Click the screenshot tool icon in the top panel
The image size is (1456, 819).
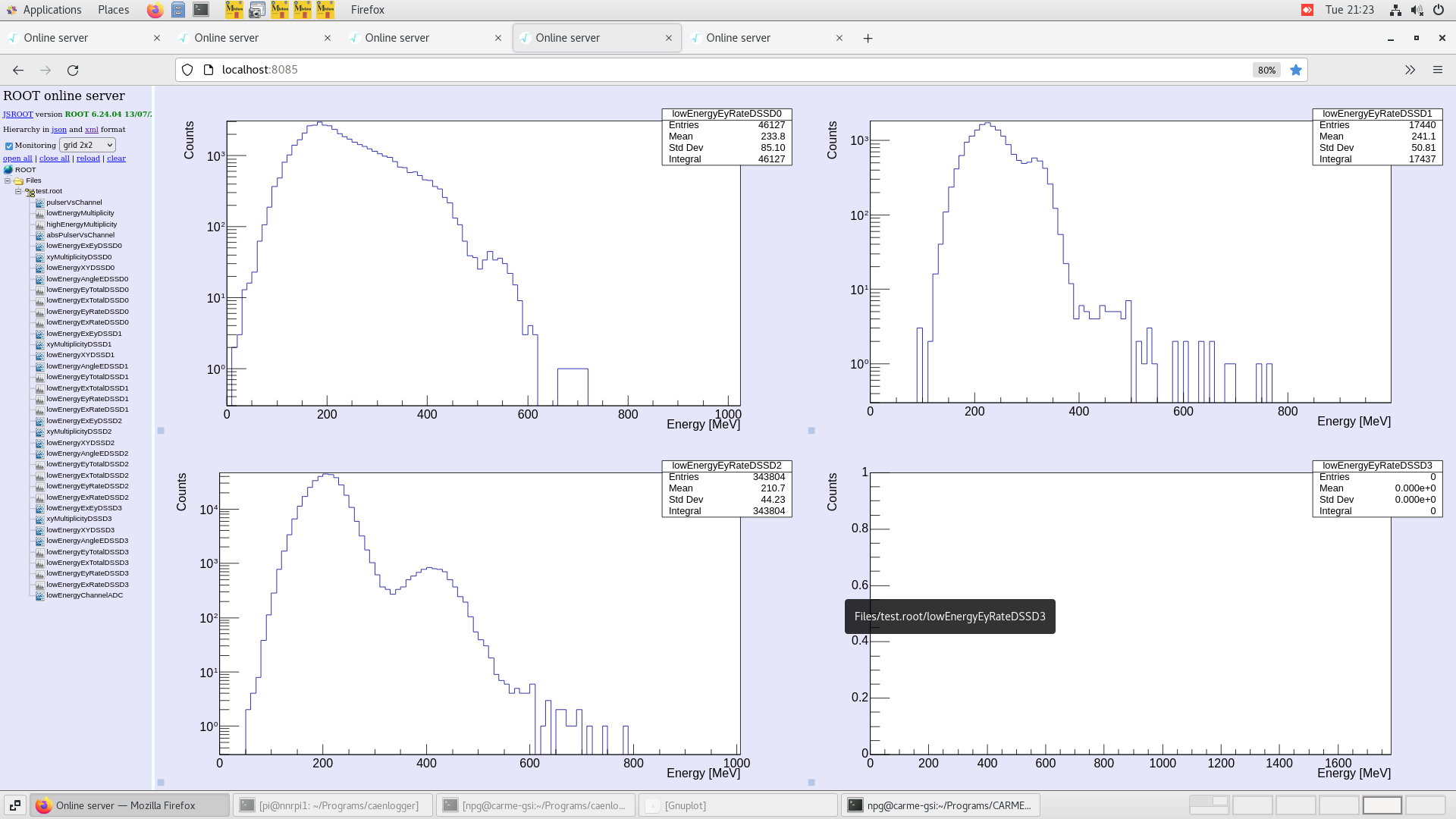point(257,10)
